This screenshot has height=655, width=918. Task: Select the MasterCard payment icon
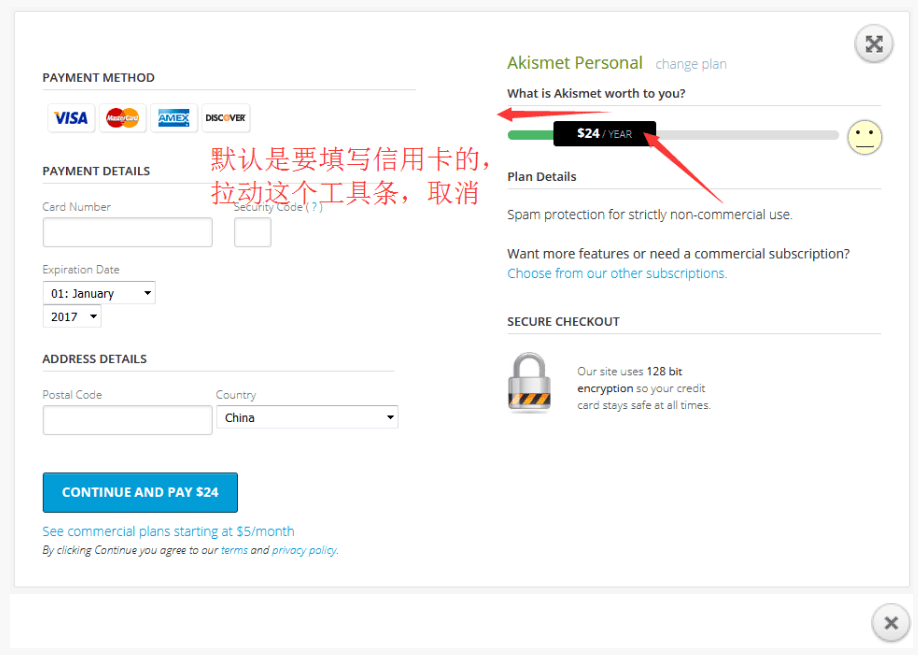point(123,118)
